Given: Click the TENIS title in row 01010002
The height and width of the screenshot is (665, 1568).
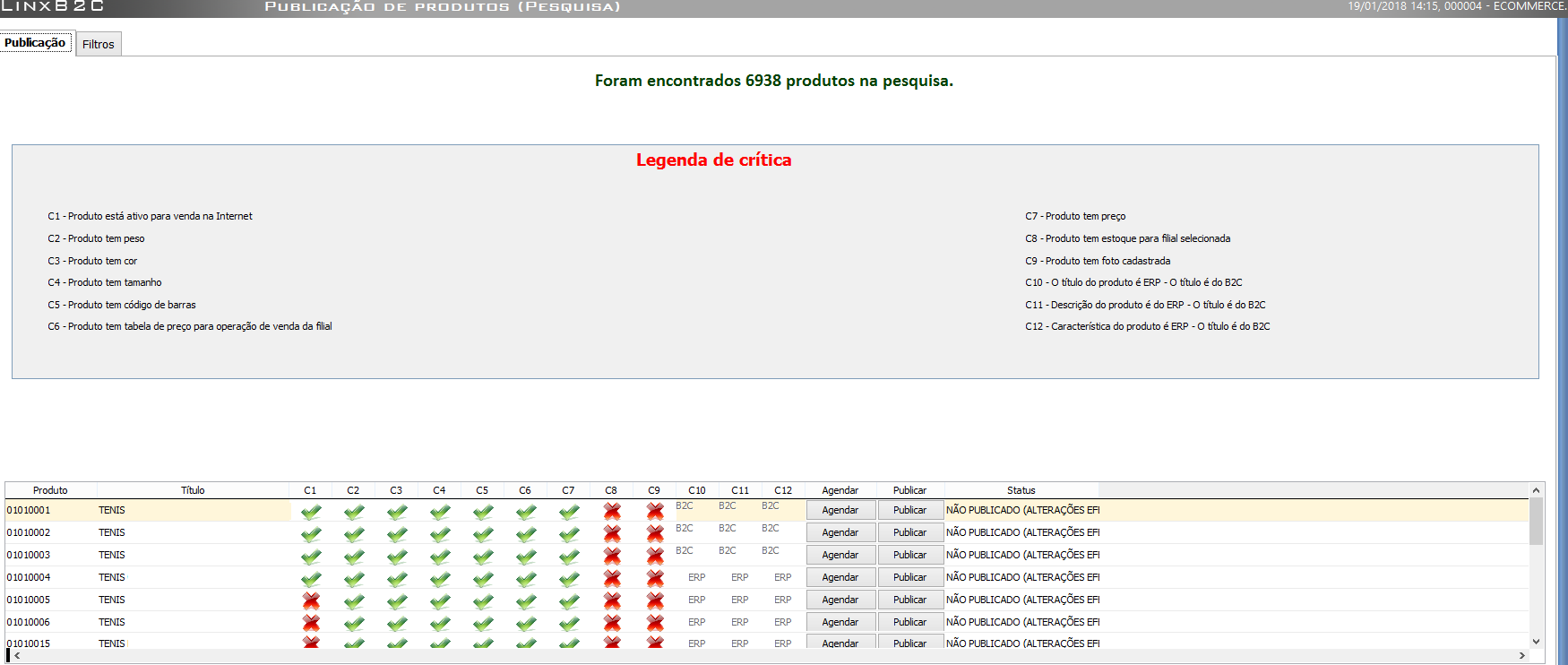Looking at the screenshot, I should tap(112, 532).
